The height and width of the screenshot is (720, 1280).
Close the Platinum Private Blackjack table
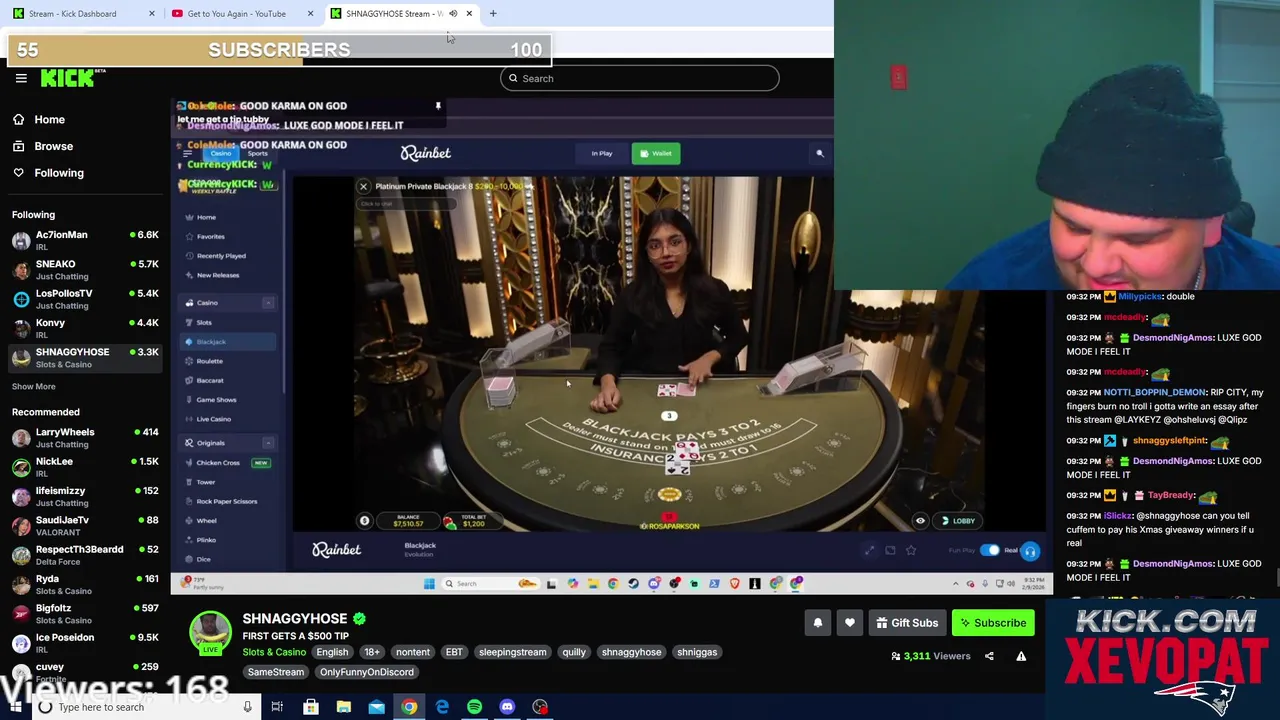coord(363,186)
